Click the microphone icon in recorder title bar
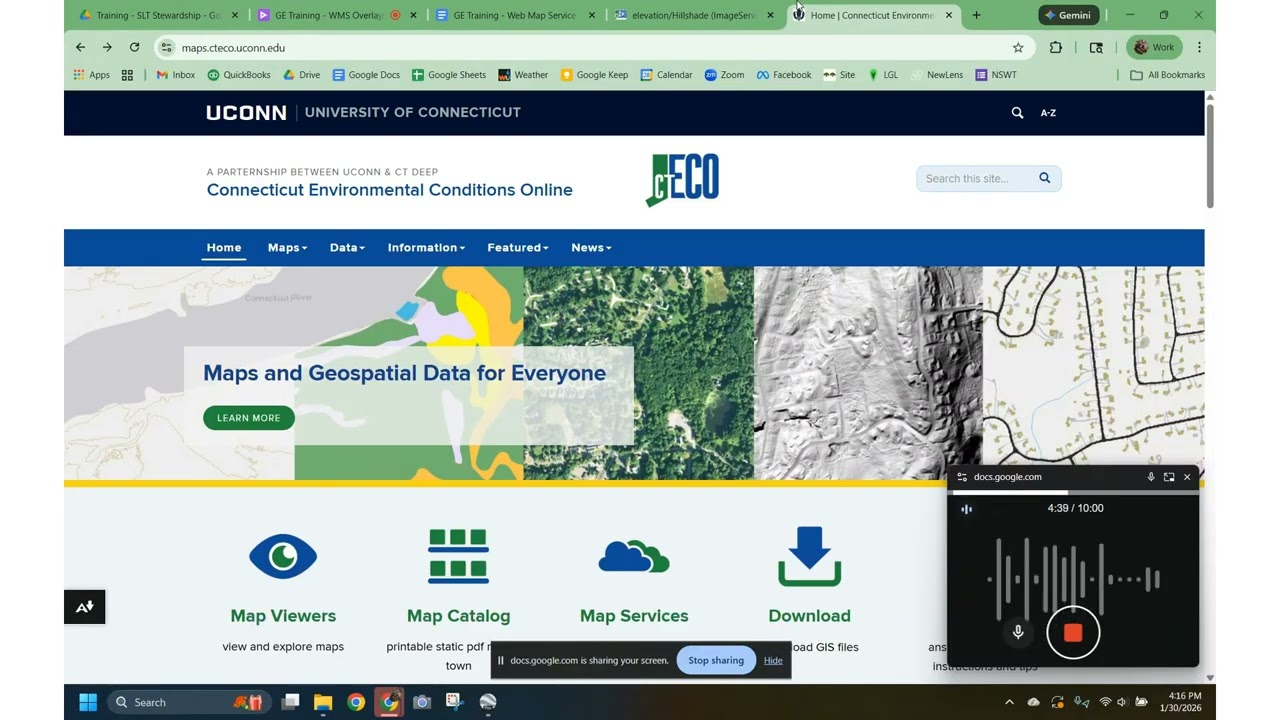Viewport: 1280px width, 720px height. click(x=1151, y=477)
